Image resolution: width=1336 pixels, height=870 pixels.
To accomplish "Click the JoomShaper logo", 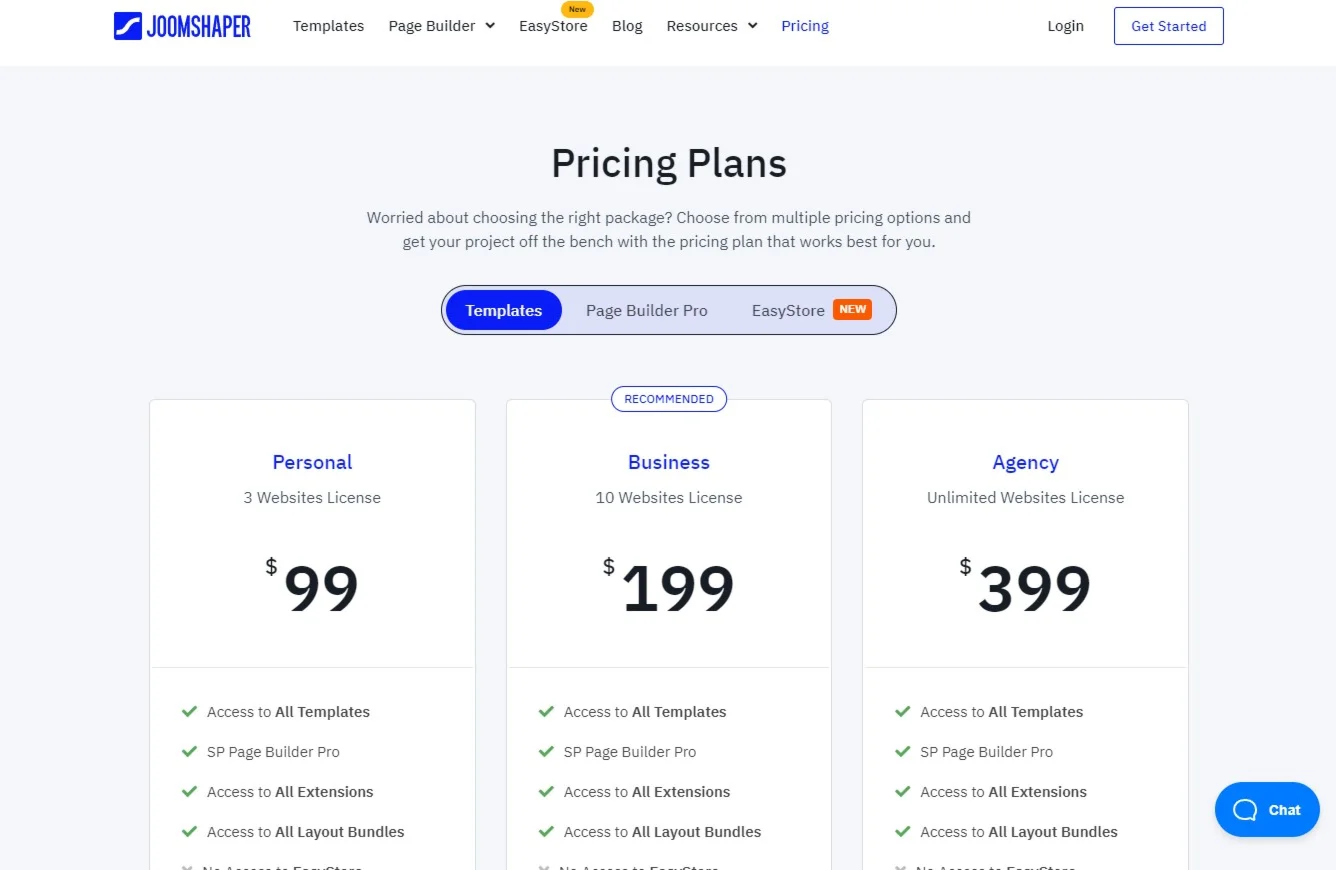I will [x=182, y=26].
